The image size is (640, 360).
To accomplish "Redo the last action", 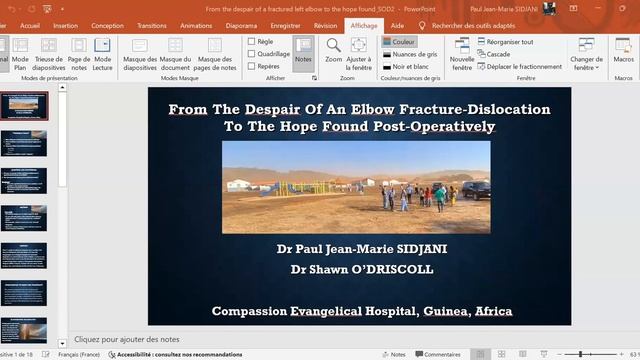I will tap(31, 9).
